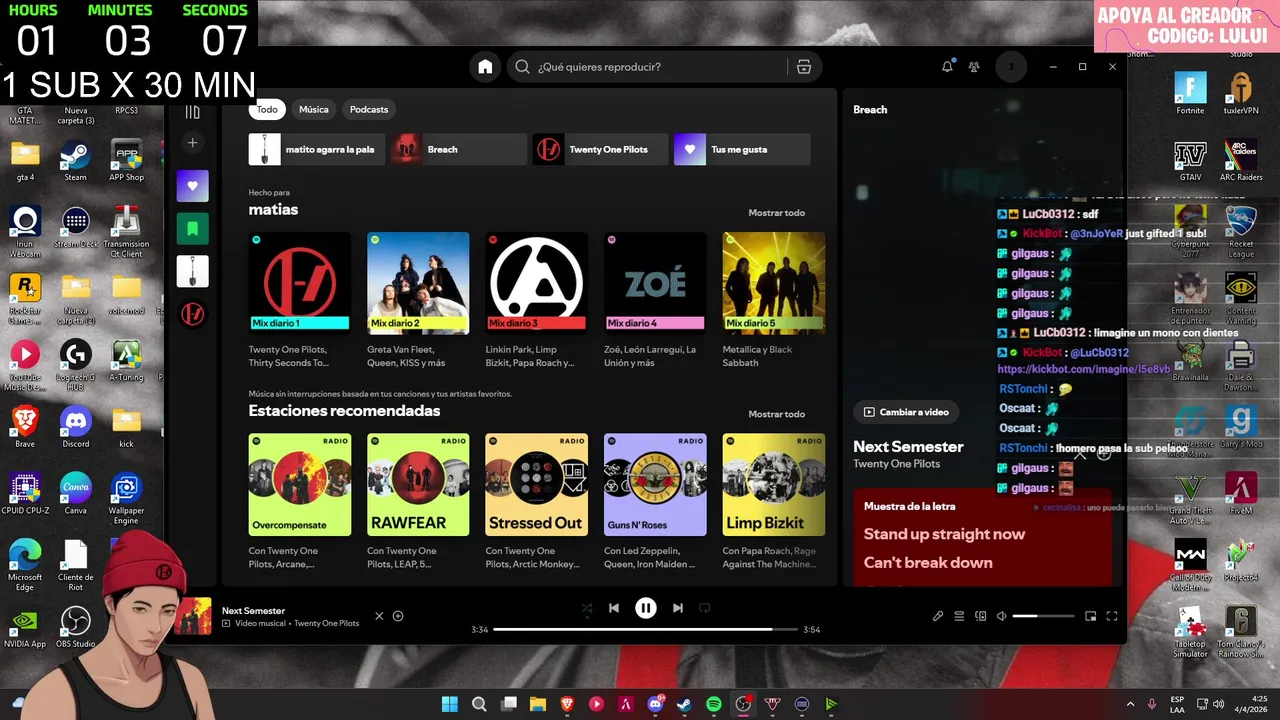Create a new playlist with plus icon

[193, 143]
